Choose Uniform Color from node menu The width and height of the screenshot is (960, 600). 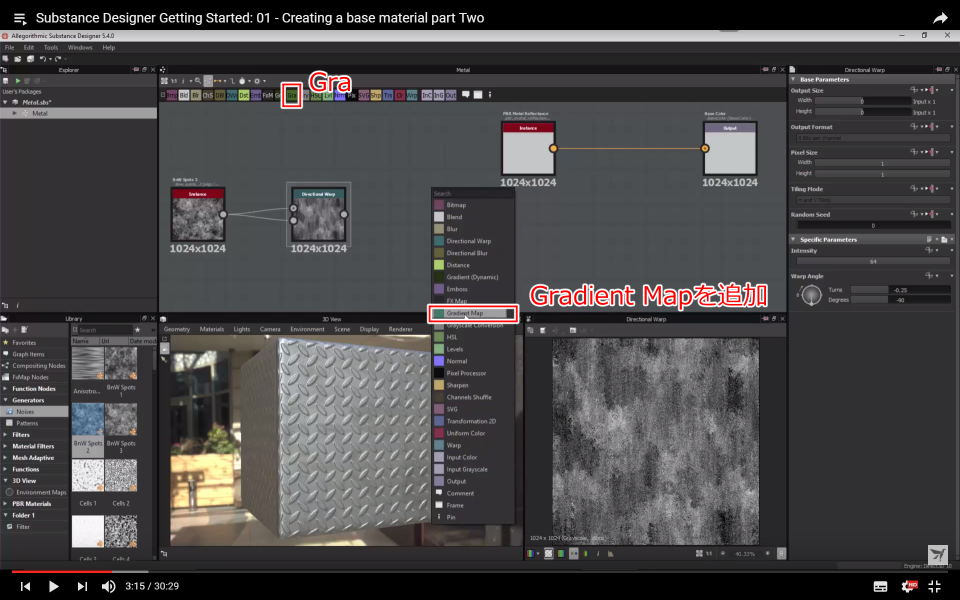(473, 433)
